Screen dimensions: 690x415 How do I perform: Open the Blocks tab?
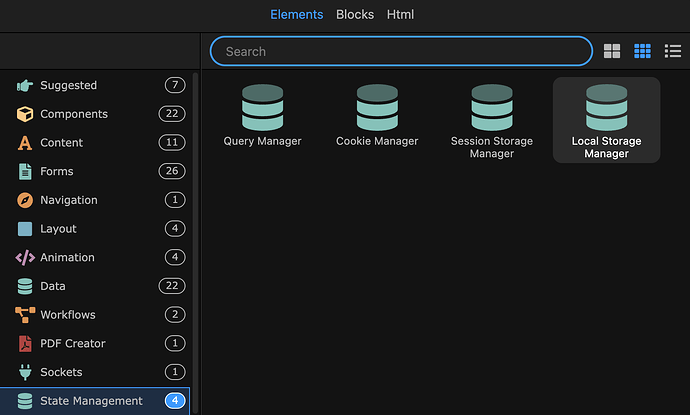coord(355,15)
